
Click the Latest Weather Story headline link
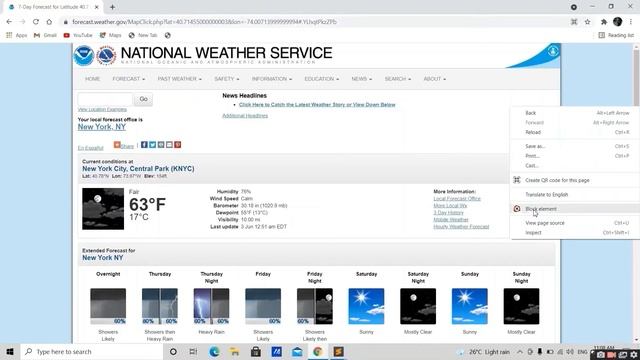(x=317, y=105)
